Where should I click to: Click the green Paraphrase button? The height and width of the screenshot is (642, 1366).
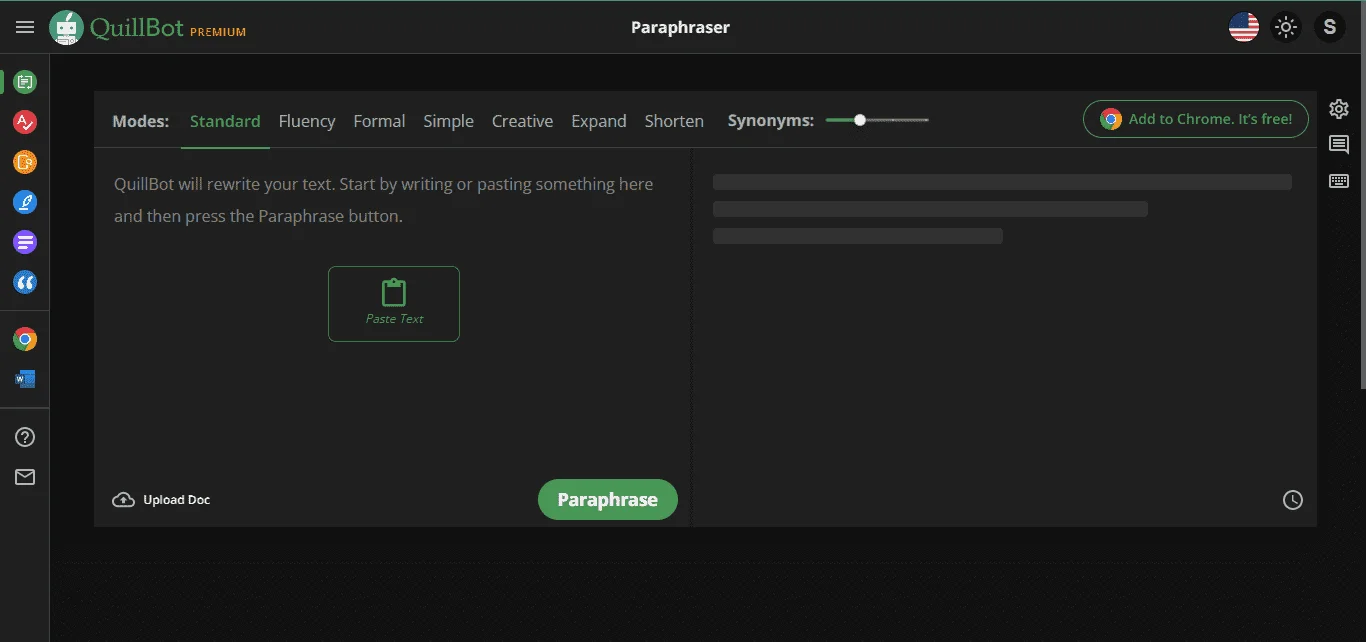[608, 500]
